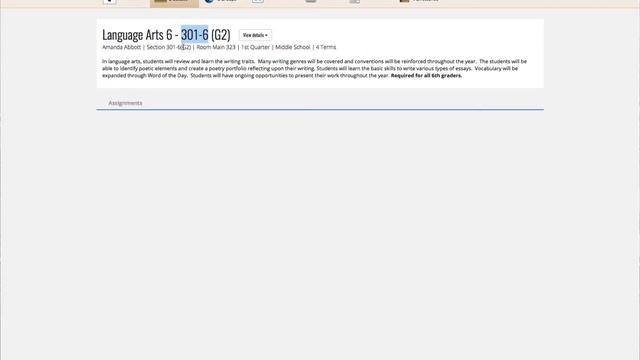Screen dimensions: 640x360
Task: Click the Room Main 323 text
Action: coord(216,47)
